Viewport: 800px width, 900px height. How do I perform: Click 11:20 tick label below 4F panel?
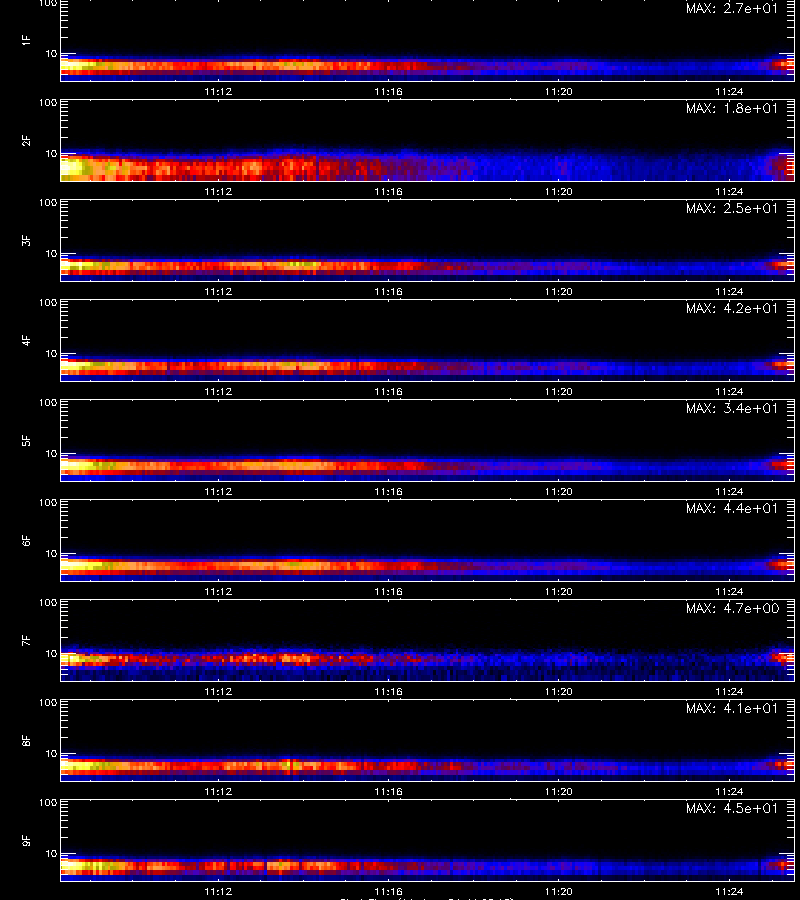(x=558, y=391)
